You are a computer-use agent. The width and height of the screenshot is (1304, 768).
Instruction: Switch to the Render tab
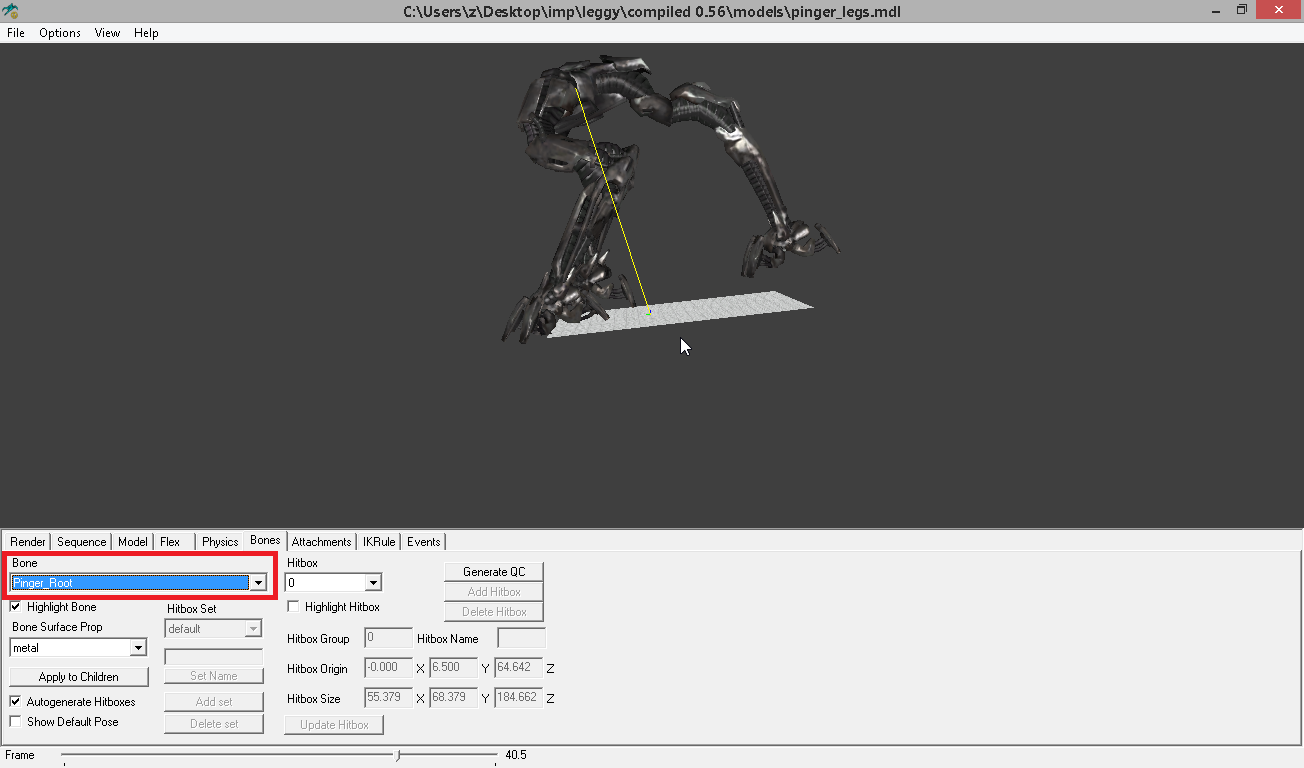(26, 541)
